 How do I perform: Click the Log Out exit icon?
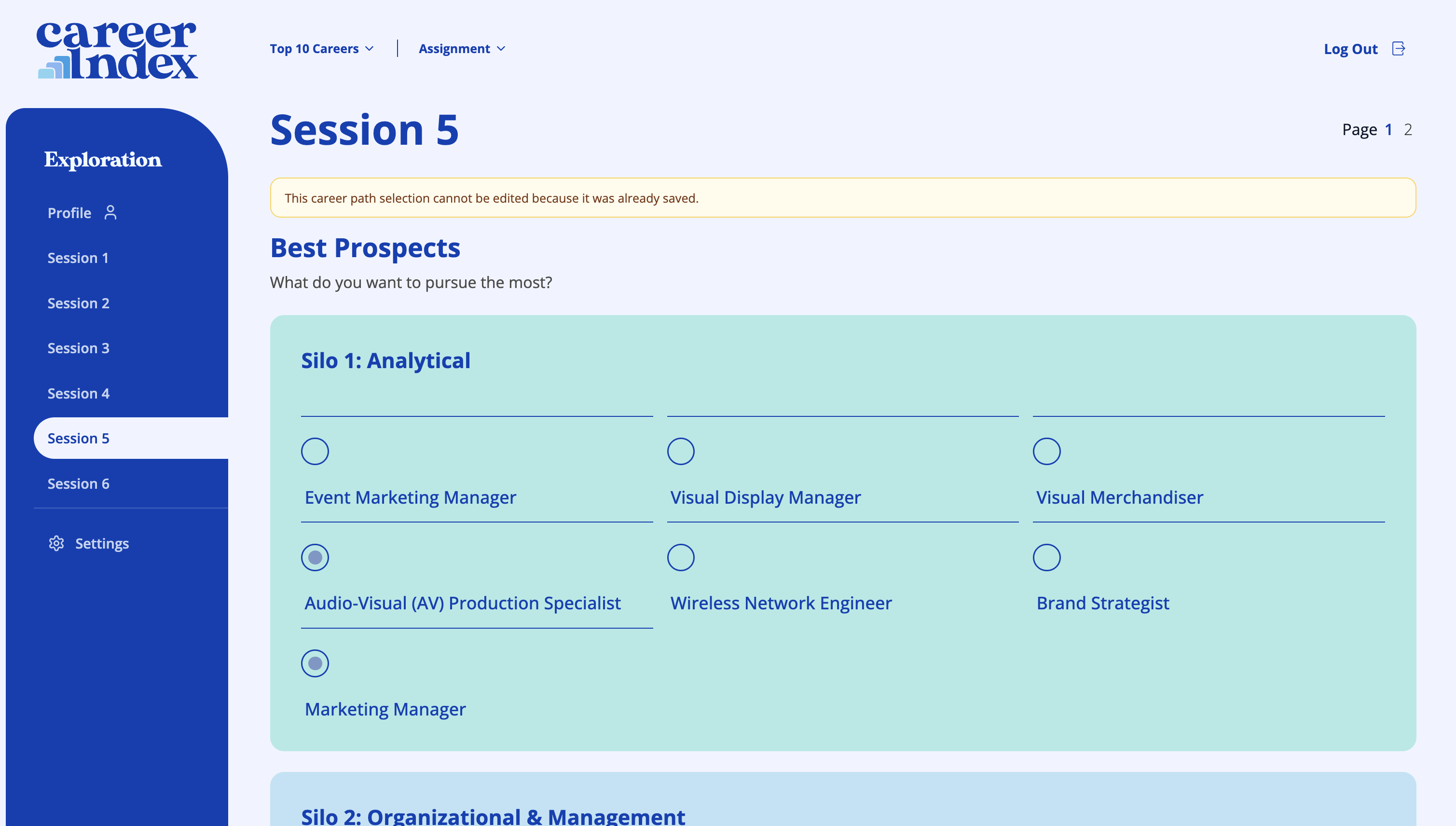(x=1398, y=49)
